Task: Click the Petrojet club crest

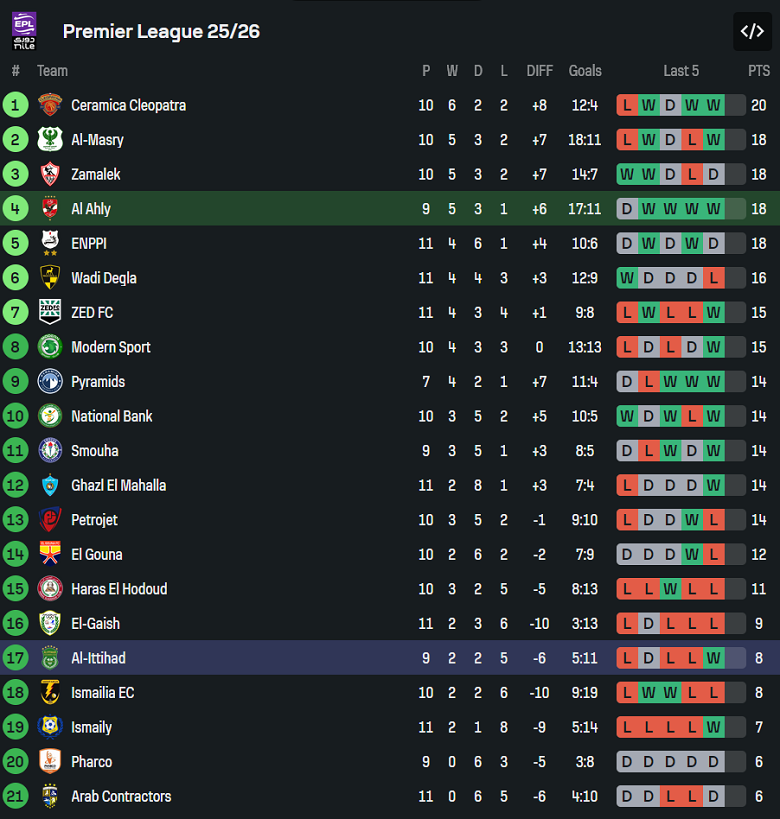Action: coord(50,520)
